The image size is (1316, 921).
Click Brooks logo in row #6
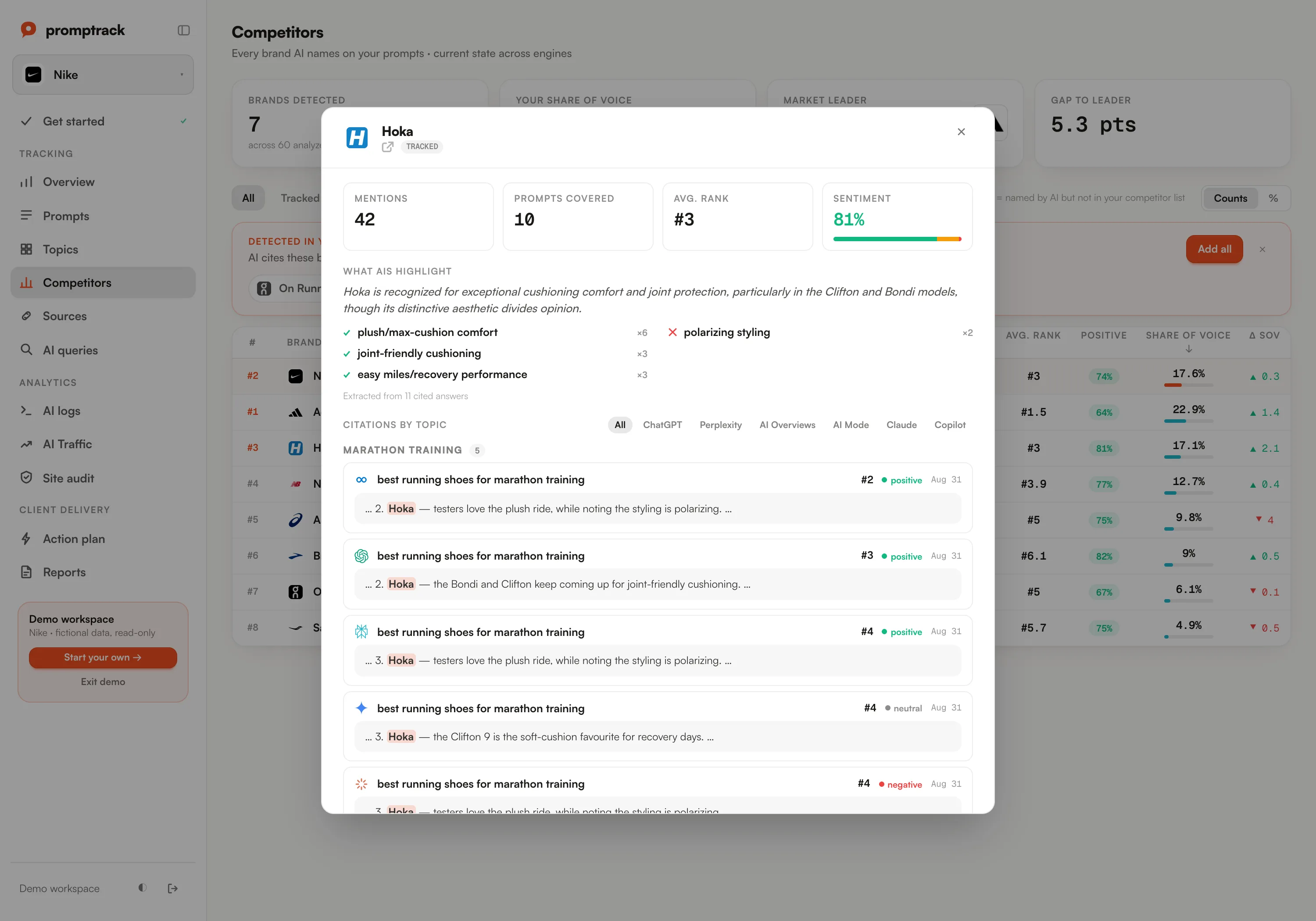295,555
